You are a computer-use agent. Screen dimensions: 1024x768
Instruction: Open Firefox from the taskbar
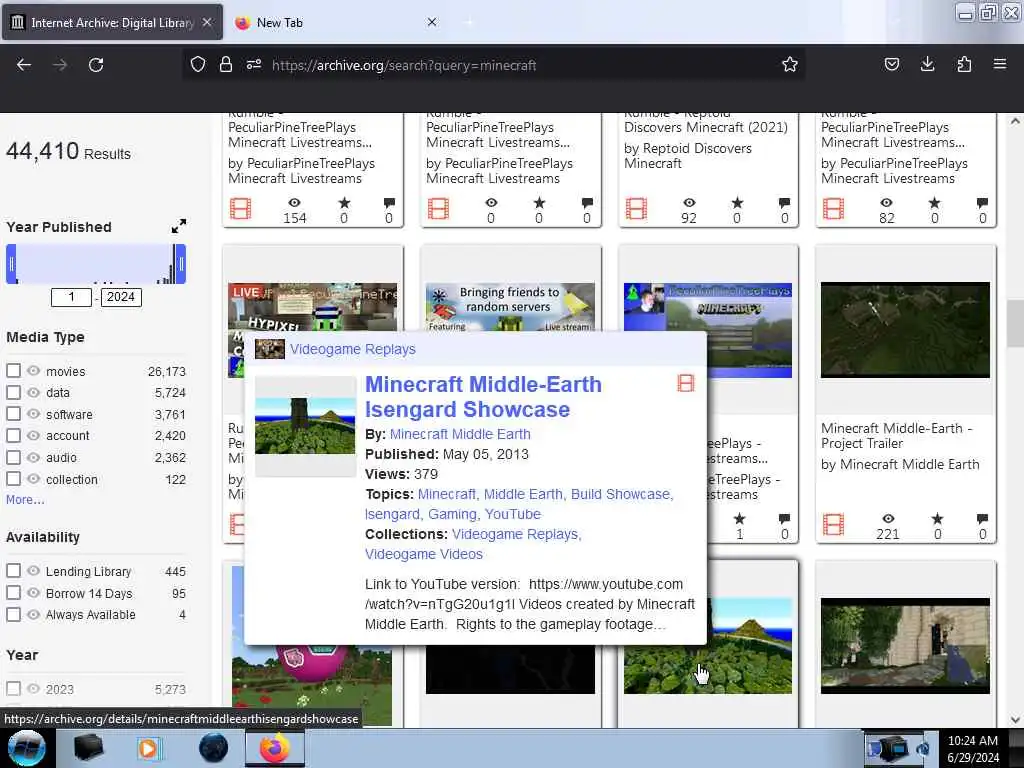(275, 748)
